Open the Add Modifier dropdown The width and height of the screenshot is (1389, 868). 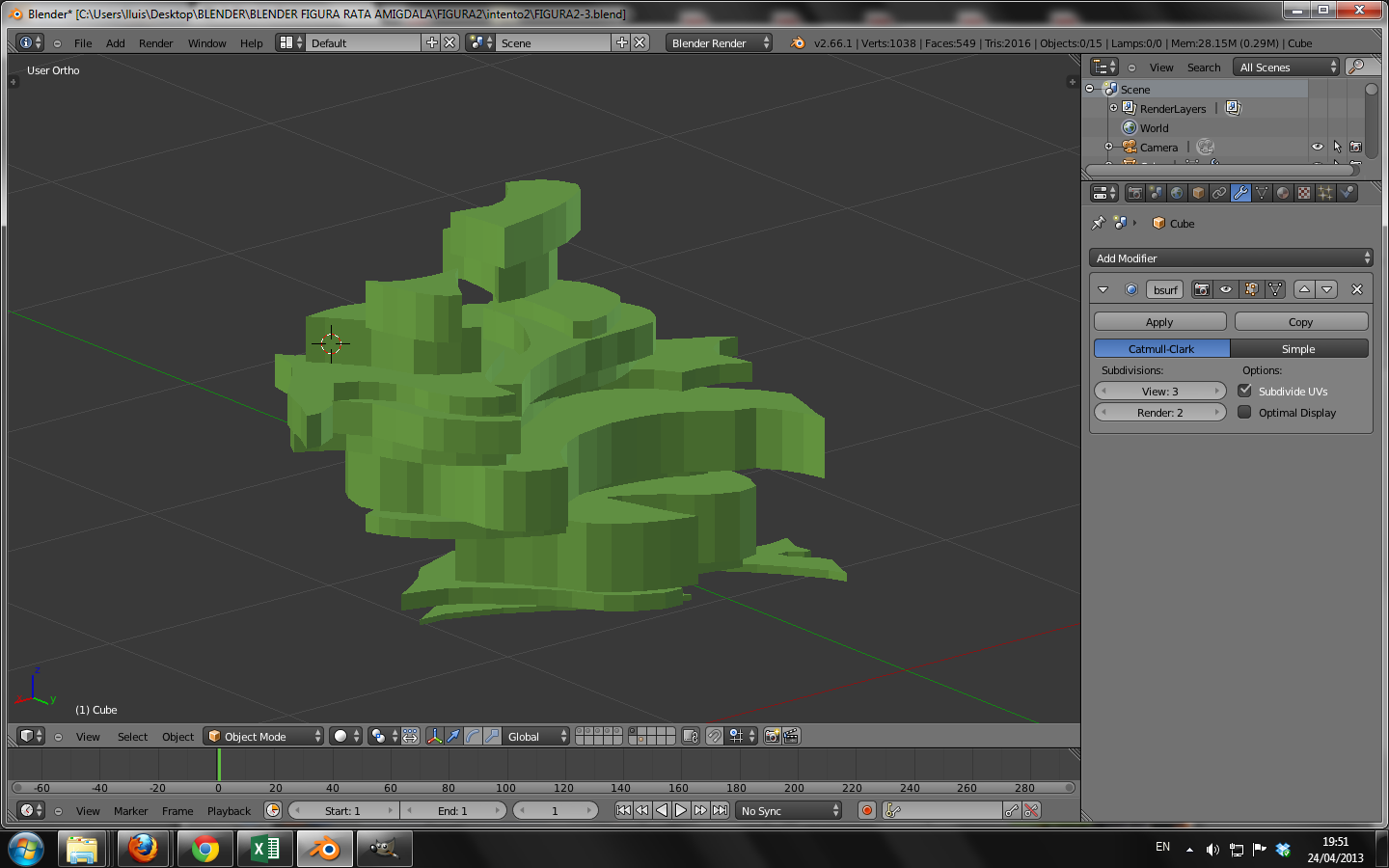point(1231,258)
